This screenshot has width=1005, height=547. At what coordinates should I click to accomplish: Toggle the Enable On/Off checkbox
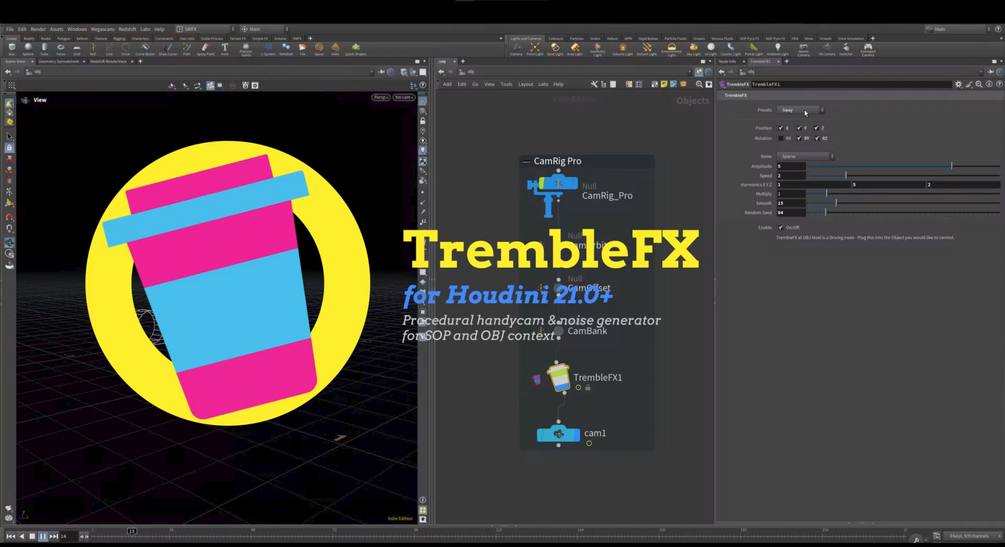(781, 228)
